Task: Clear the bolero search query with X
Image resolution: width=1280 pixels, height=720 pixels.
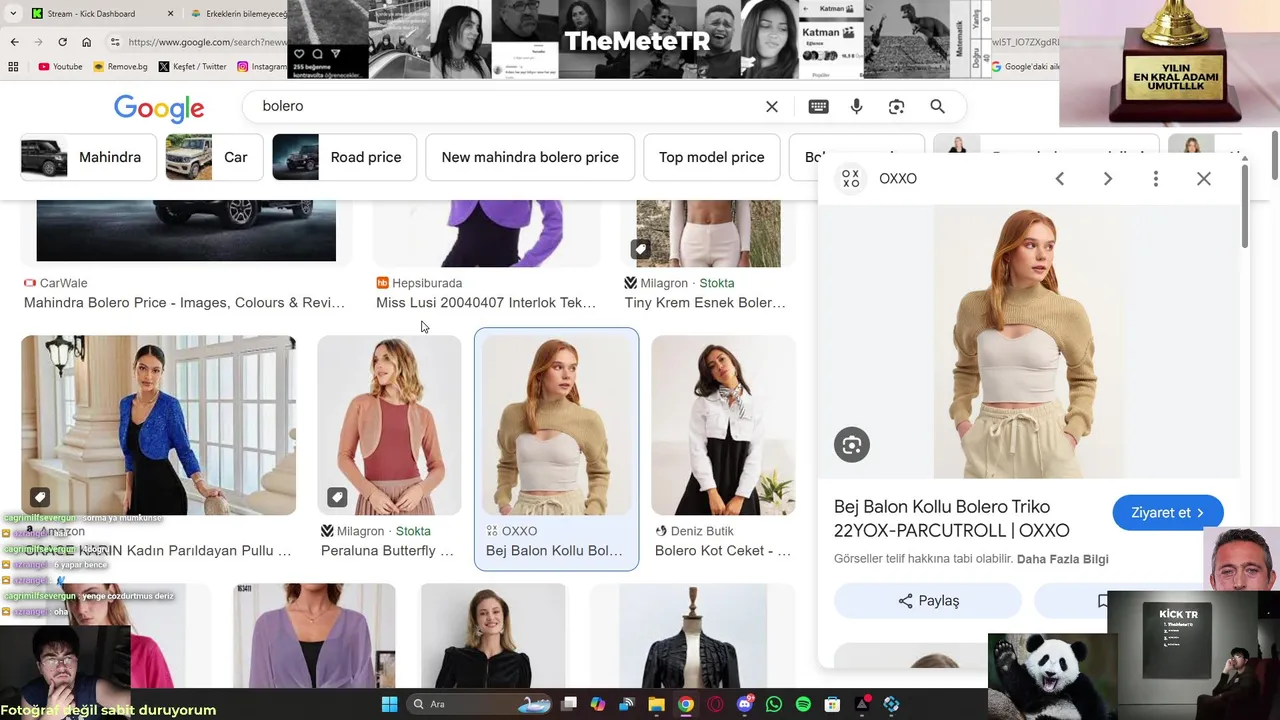Action: (772, 107)
